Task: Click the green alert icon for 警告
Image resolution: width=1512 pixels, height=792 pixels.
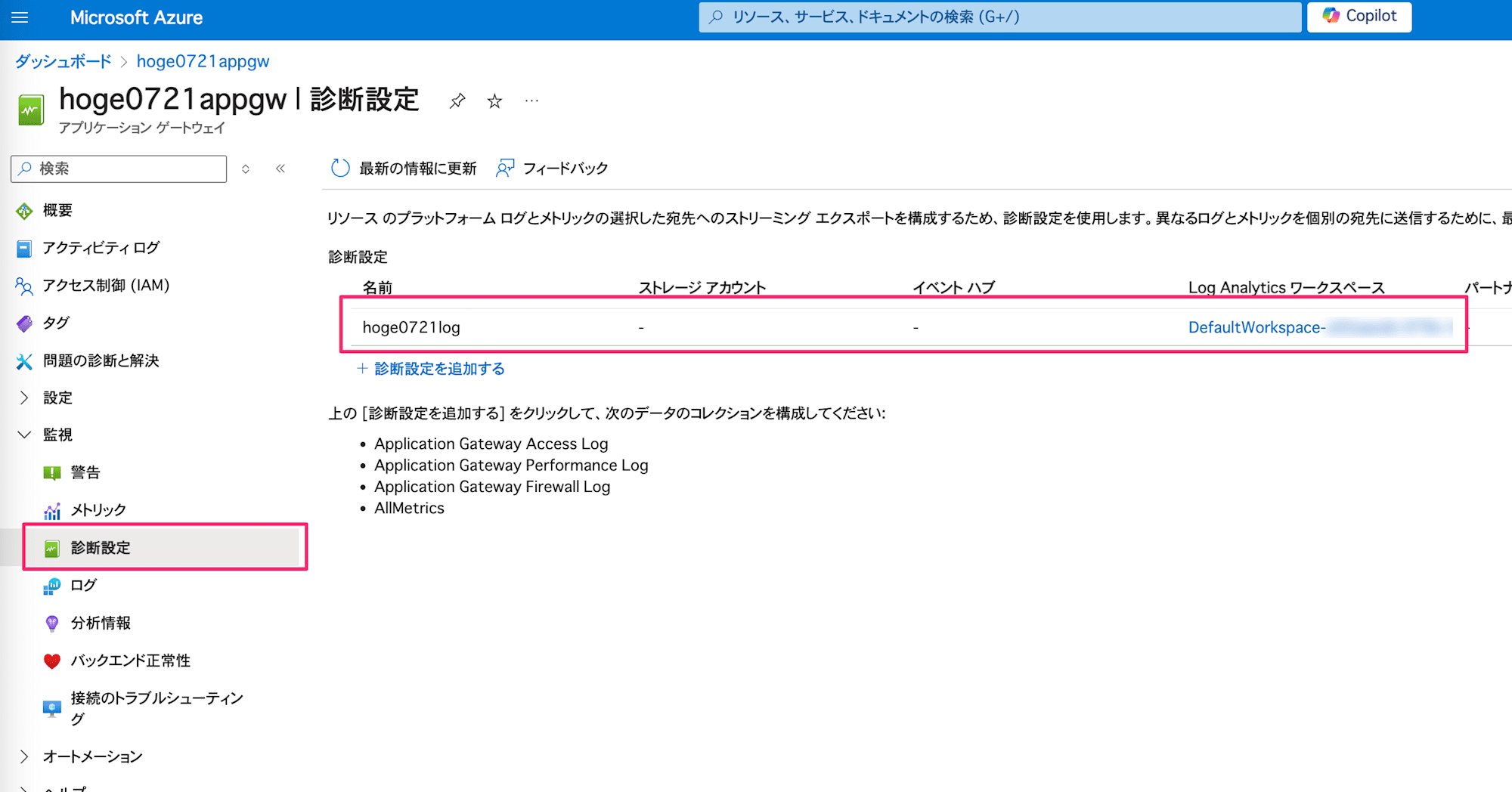Action: pyautogui.click(x=51, y=473)
